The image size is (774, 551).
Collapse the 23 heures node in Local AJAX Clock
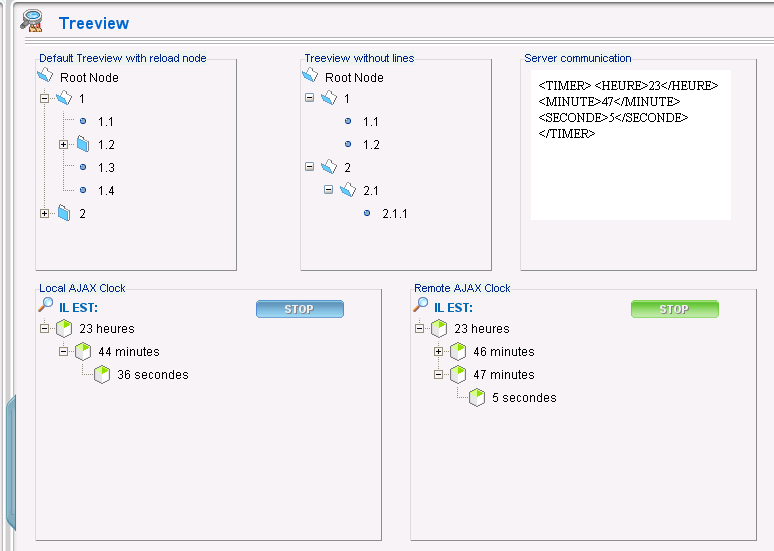[44, 328]
